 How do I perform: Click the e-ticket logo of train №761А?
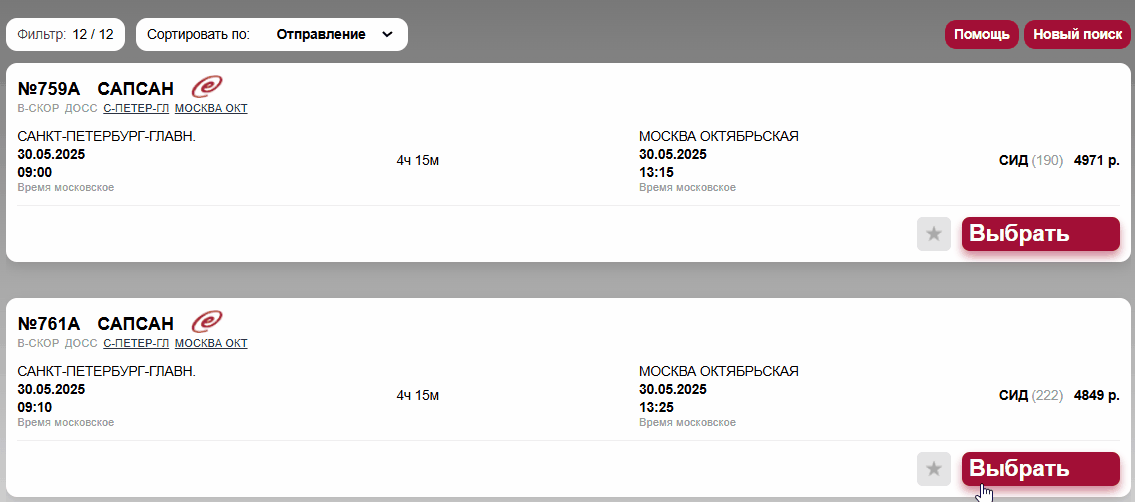pyautogui.click(x=207, y=321)
